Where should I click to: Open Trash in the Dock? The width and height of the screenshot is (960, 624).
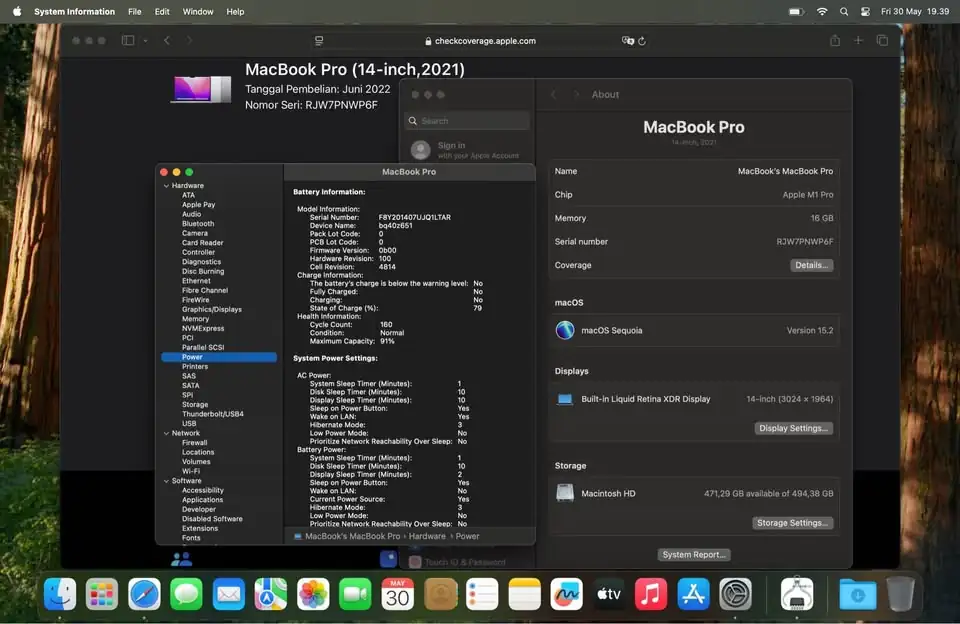[x=900, y=594]
